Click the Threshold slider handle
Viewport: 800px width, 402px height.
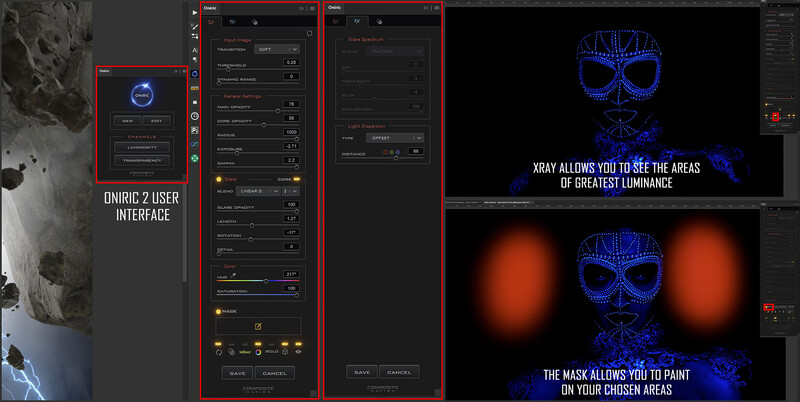tap(228, 69)
